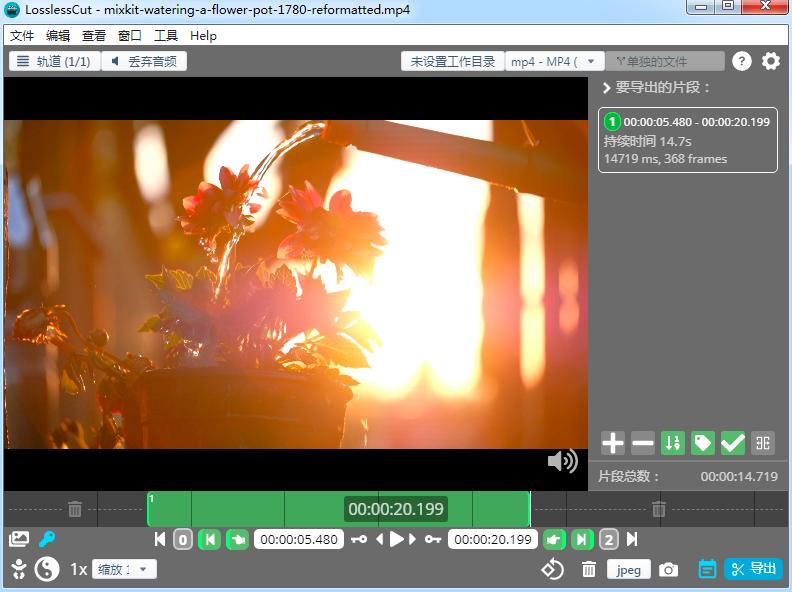Open the 文件 menu
Screen dimensions: 792x592
[x=22, y=35]
